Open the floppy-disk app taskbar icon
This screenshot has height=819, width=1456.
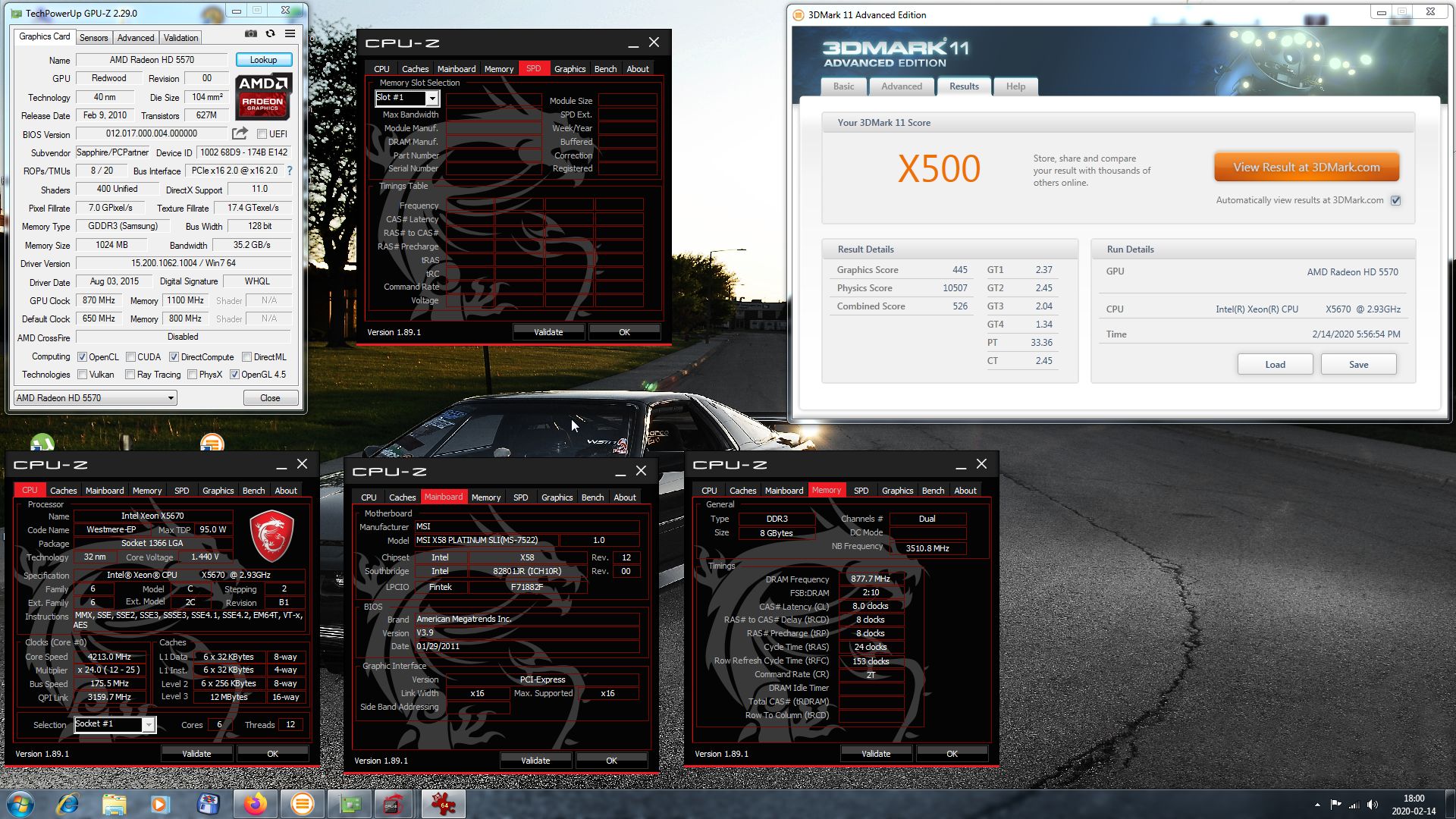(208, 804)
